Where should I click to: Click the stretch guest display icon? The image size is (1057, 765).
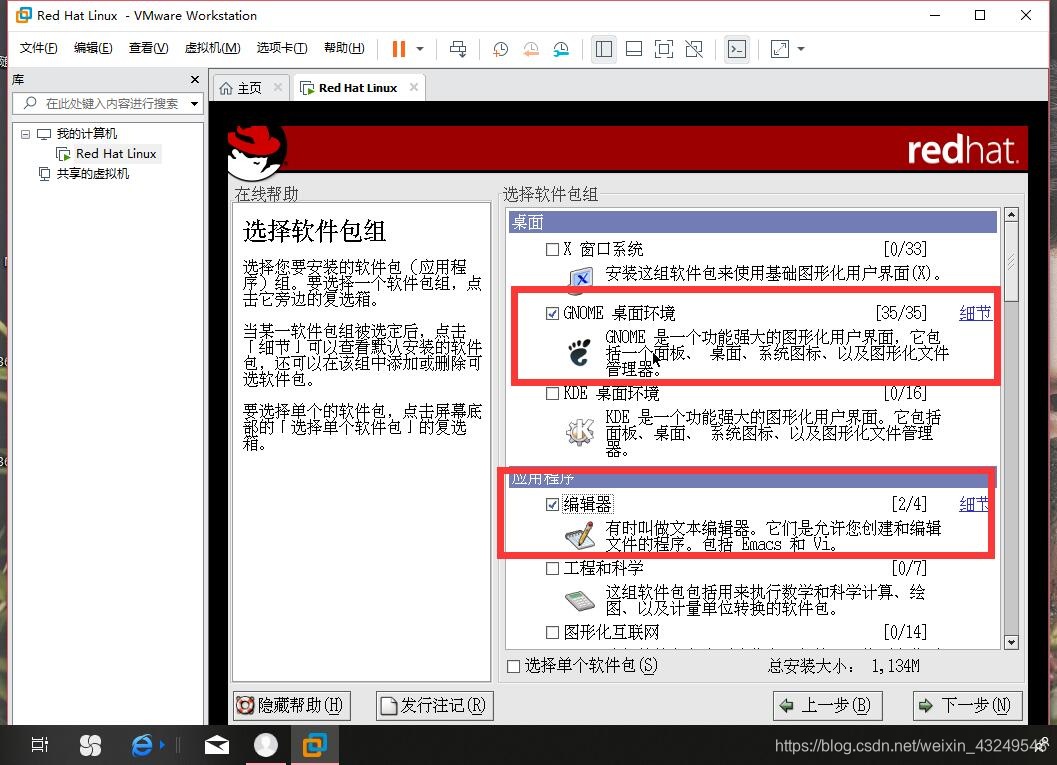click(x=780, y=49)
